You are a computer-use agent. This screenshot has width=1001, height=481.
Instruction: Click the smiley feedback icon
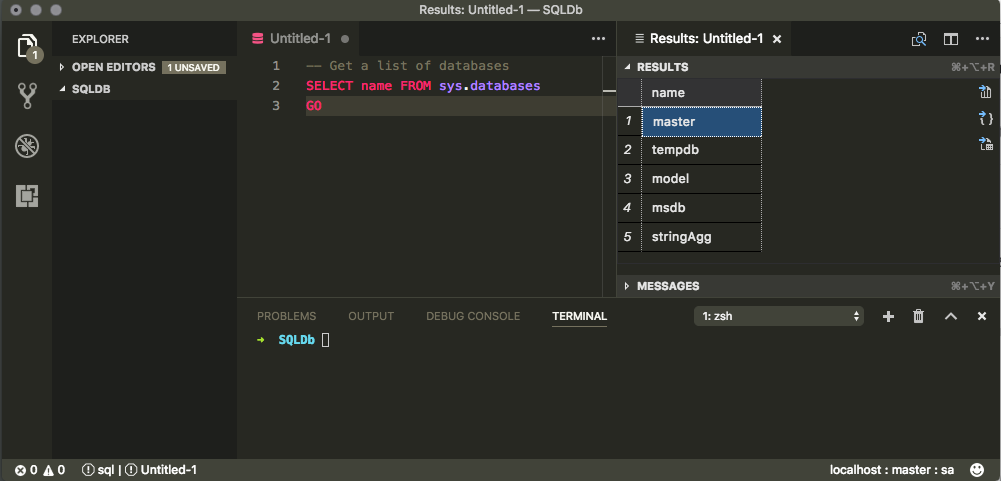977,469
